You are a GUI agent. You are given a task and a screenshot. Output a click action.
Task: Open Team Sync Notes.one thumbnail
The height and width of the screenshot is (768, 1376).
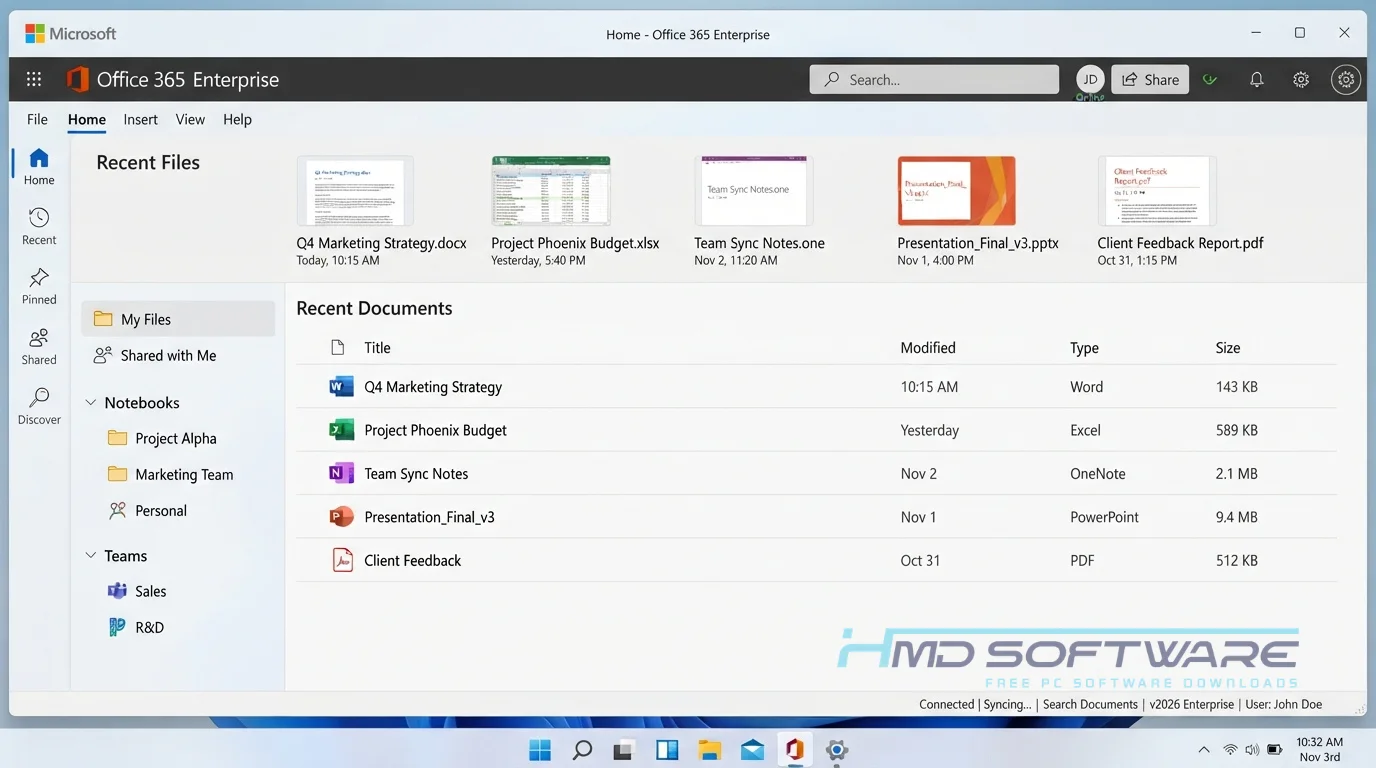pyautogui.click(x=754, y=191)
